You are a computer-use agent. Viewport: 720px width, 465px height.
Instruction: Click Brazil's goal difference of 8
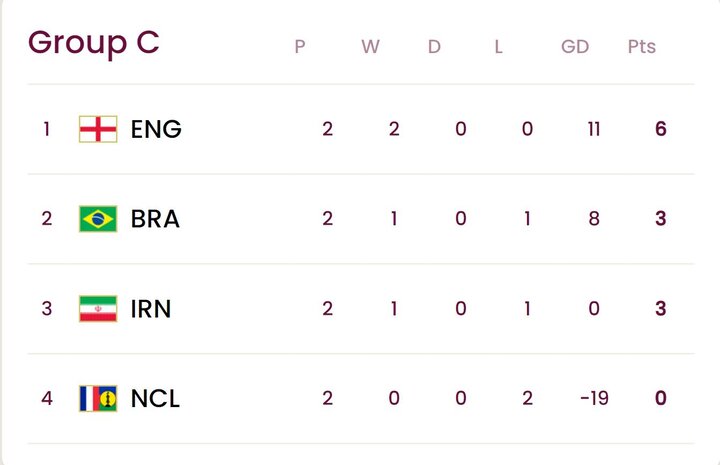pos(594,219)
